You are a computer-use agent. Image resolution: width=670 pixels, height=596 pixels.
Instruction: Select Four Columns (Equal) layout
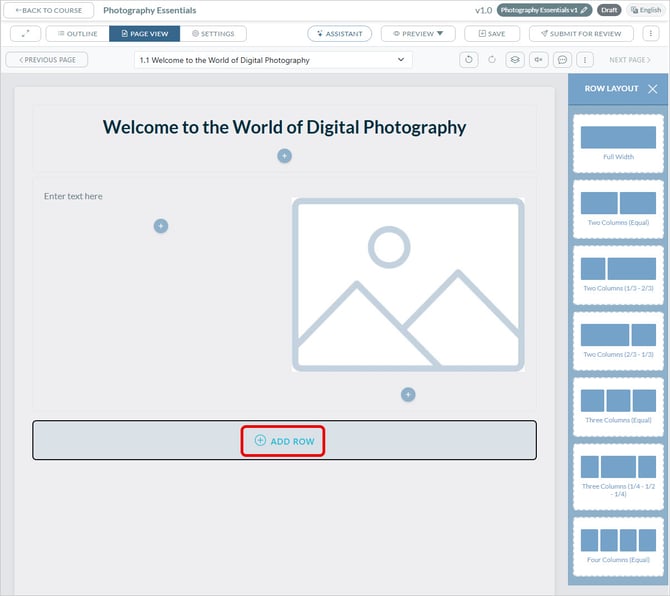pyautogui.click(x=618, y=547)
